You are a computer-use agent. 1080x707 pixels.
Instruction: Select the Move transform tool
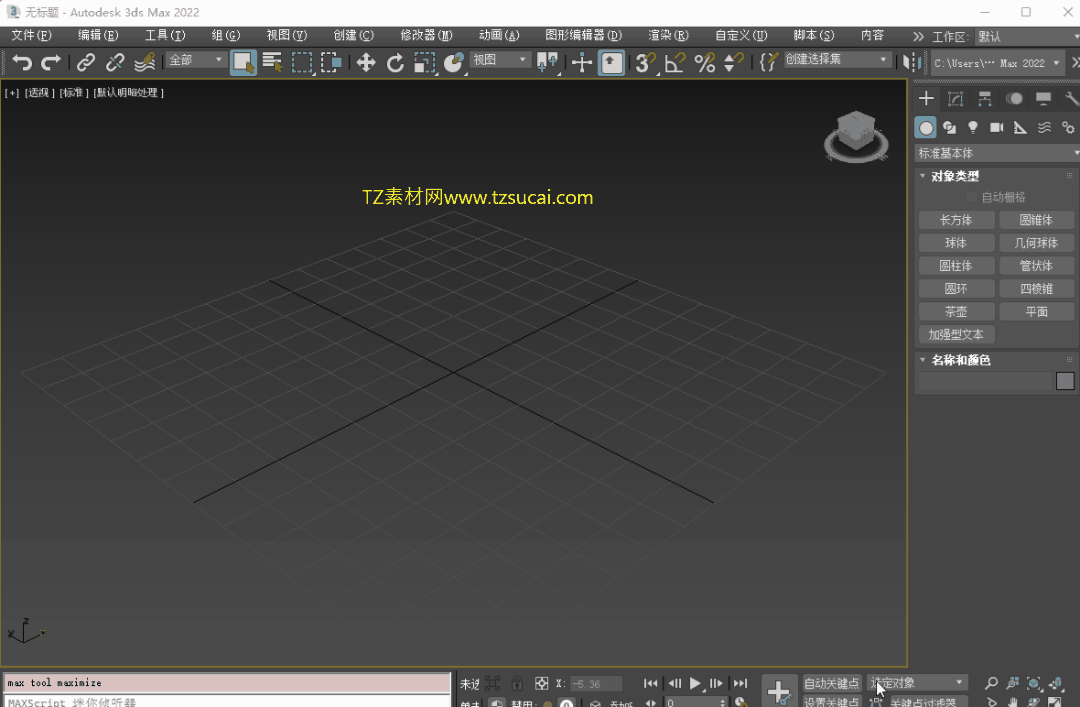point(366,63)
